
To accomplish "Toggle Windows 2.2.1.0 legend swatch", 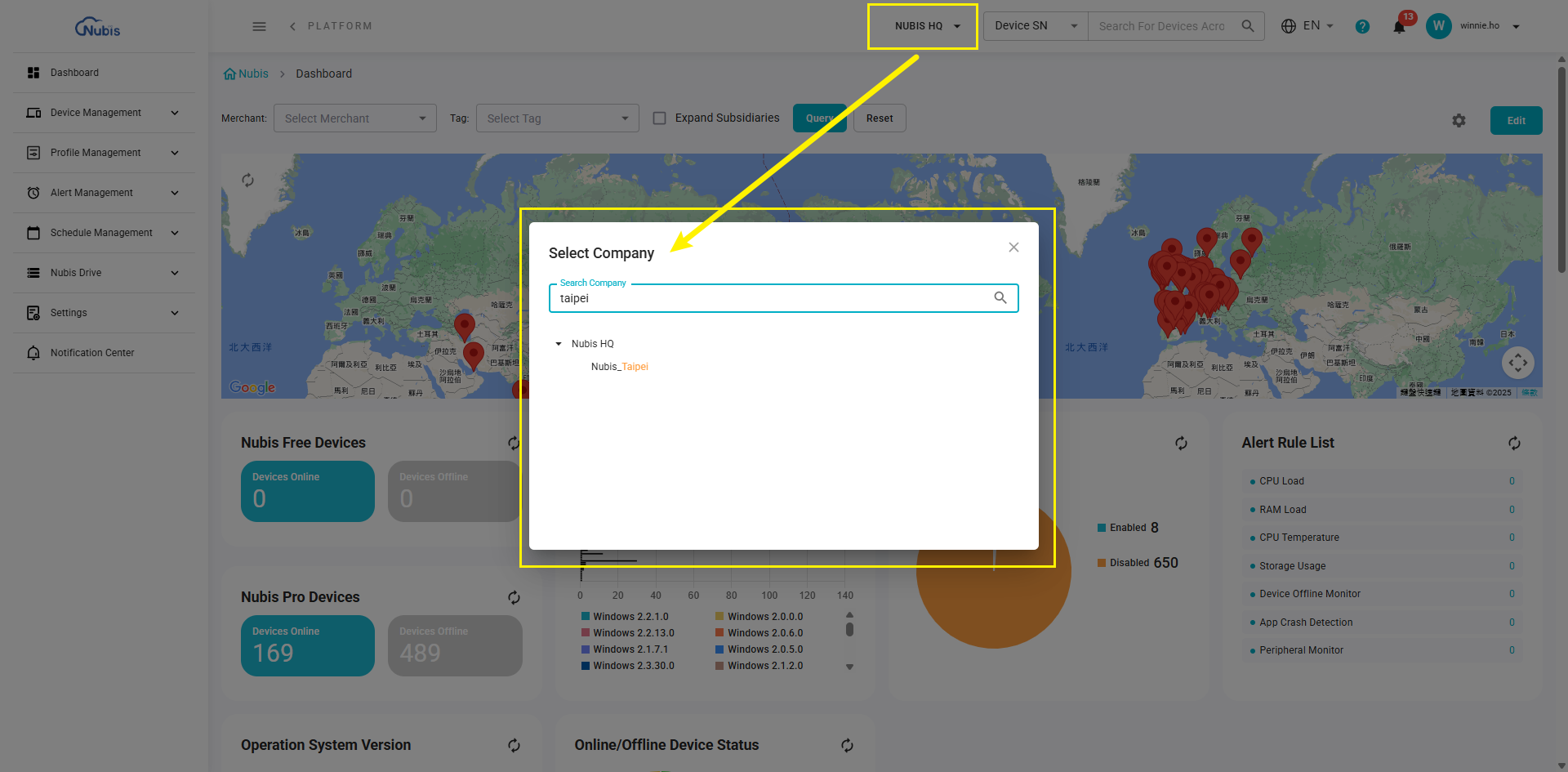I will 586,617.
